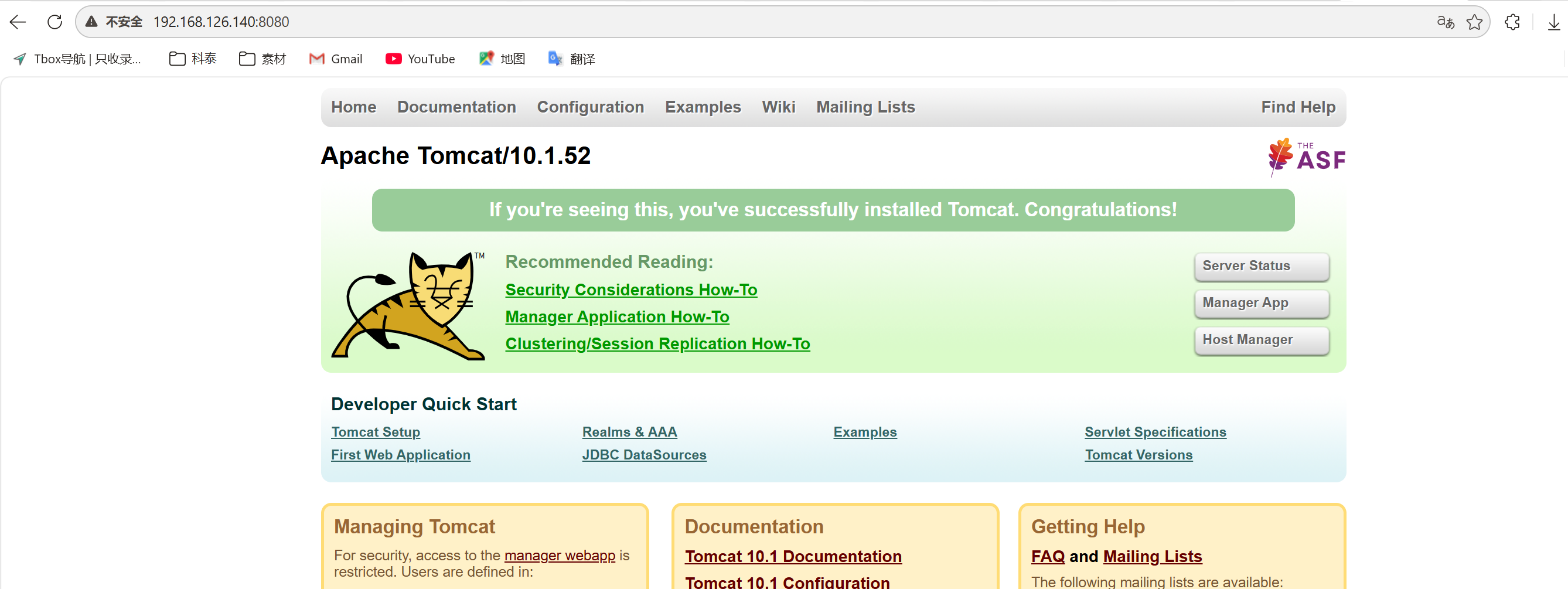Screen dimensions: 1568x589
Task: Follow the manager webapp link
Action: (x=560, y=556)
